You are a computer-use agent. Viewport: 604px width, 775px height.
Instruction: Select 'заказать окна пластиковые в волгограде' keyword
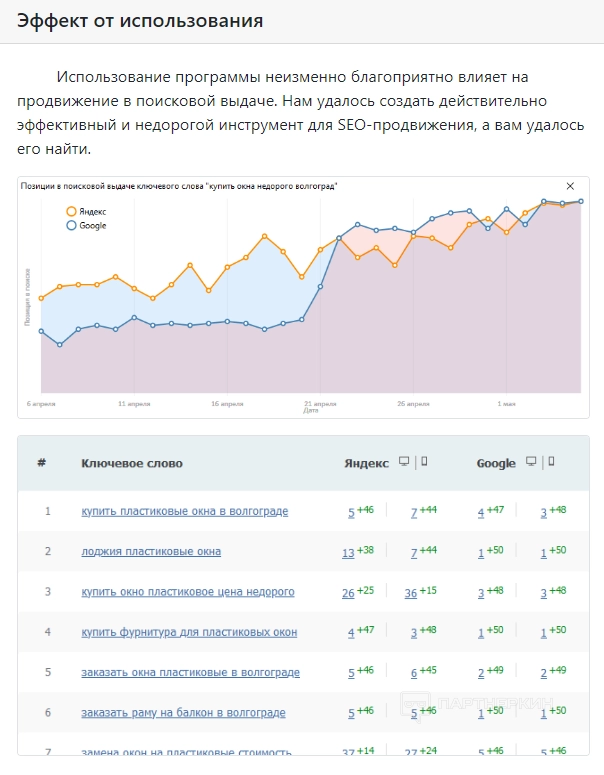pos(190,672)
